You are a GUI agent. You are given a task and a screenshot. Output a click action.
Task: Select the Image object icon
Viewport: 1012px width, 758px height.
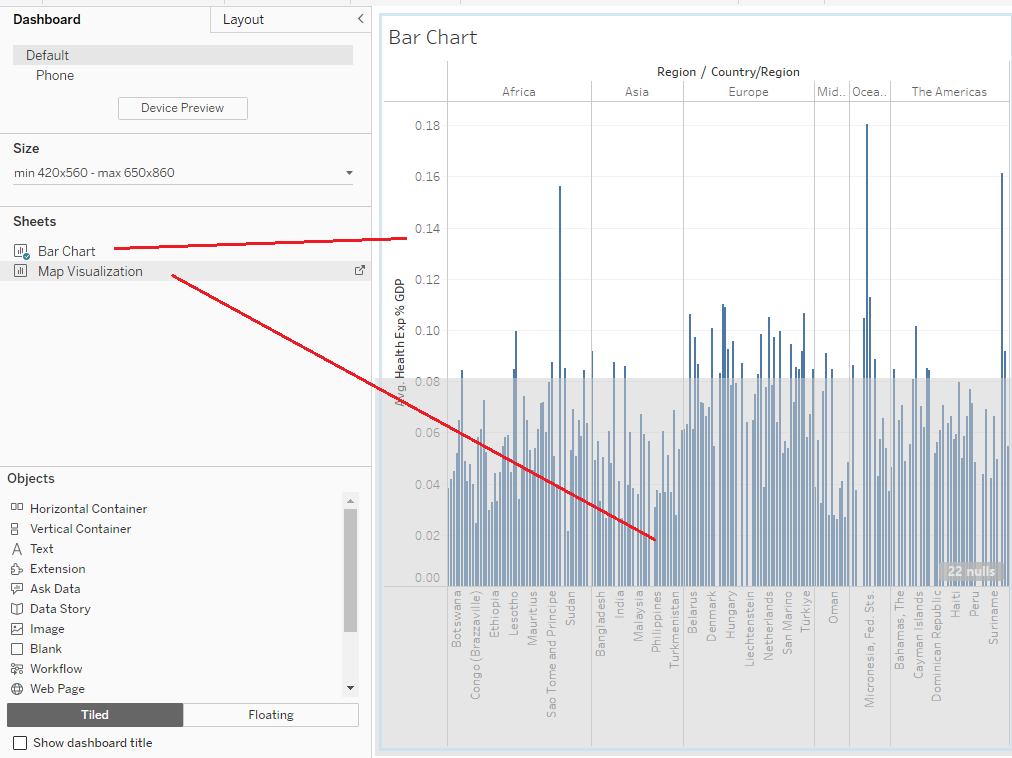[x=17, y=628]
